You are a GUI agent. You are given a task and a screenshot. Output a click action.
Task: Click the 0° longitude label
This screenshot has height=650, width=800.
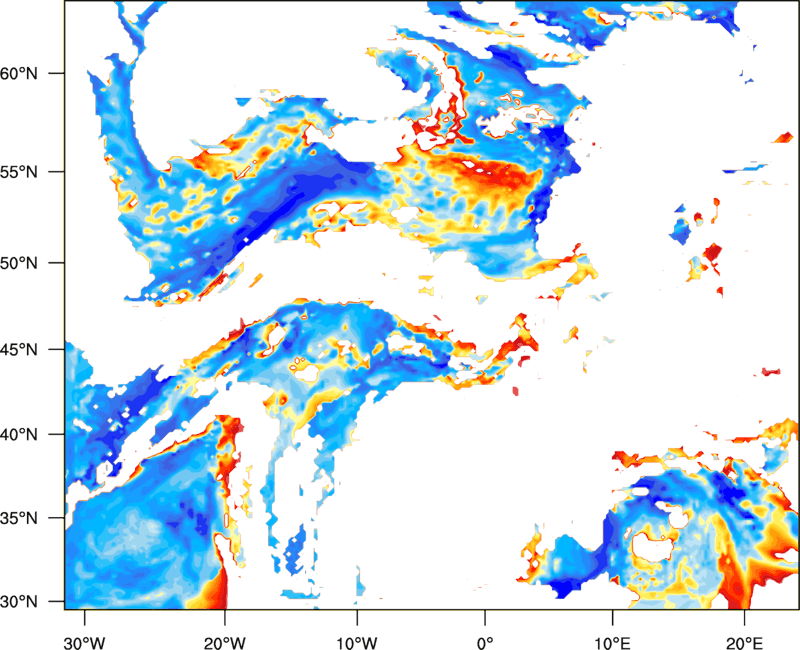[485, 643]
